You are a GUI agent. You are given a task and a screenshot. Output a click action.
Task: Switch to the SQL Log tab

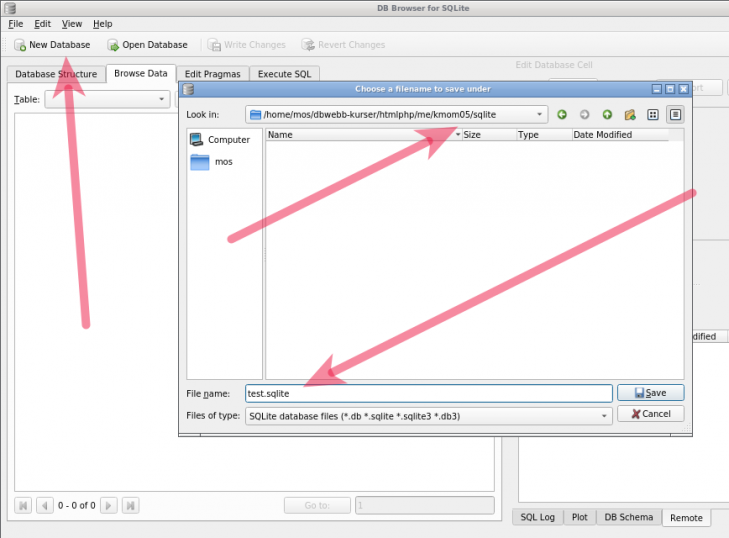tap(537, 517)
